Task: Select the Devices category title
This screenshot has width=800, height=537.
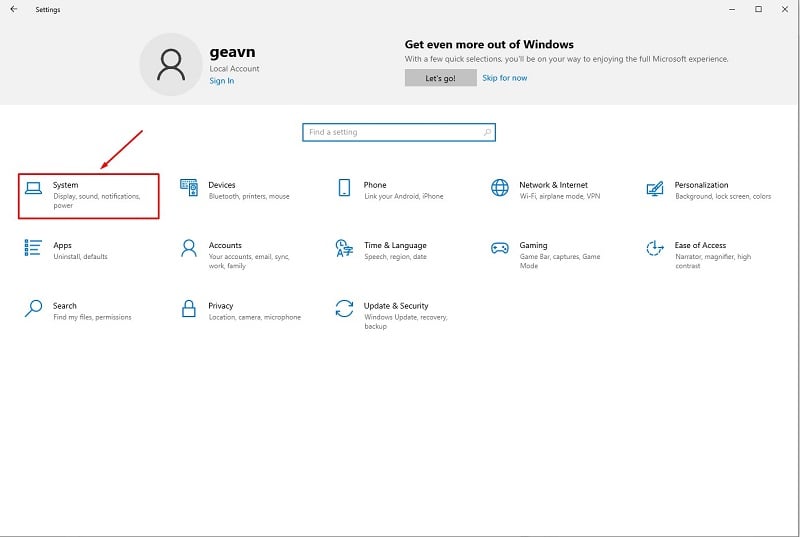Action: [x=222, y=185]
